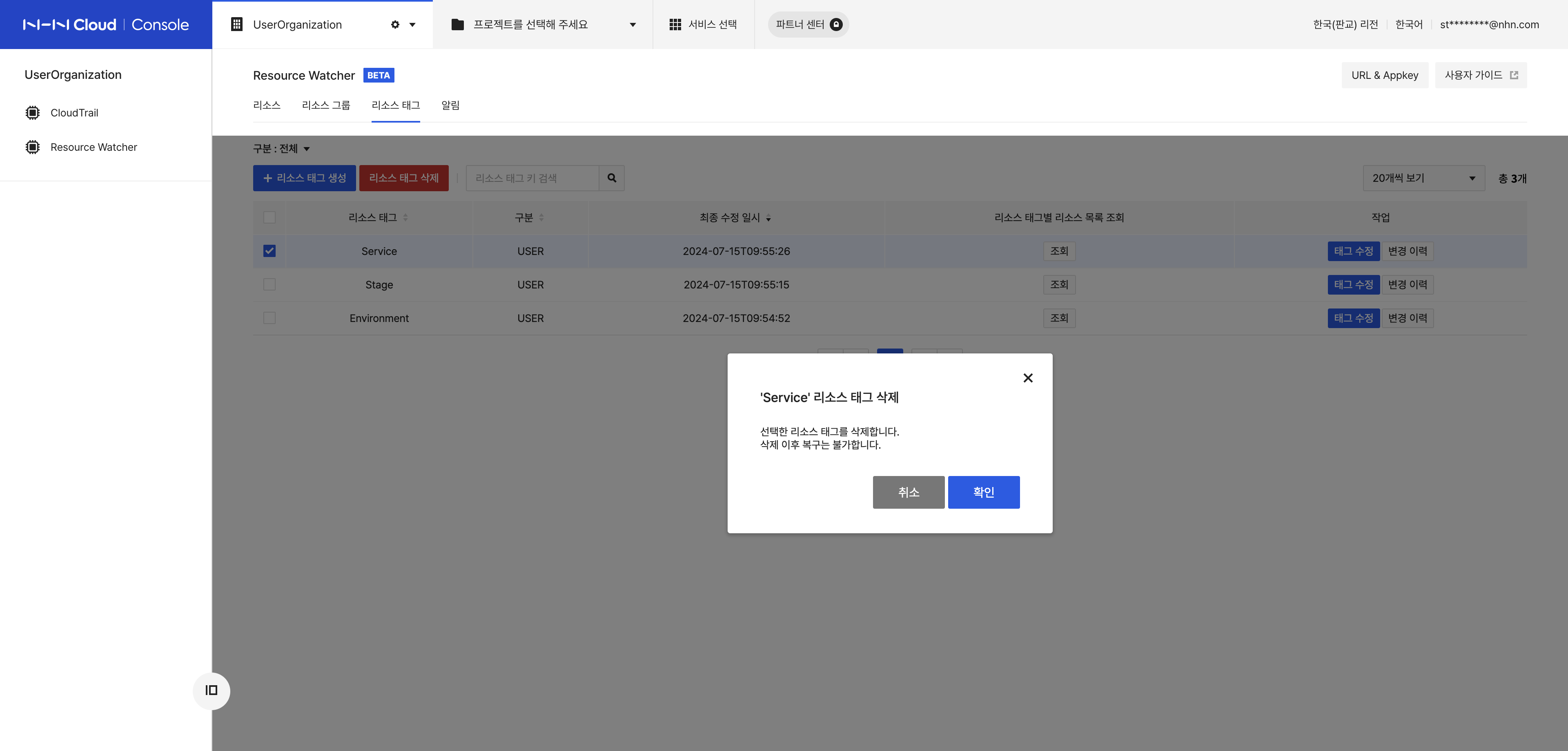
Task: Close the delete dialog with X
Action: tap(1028, 378)
